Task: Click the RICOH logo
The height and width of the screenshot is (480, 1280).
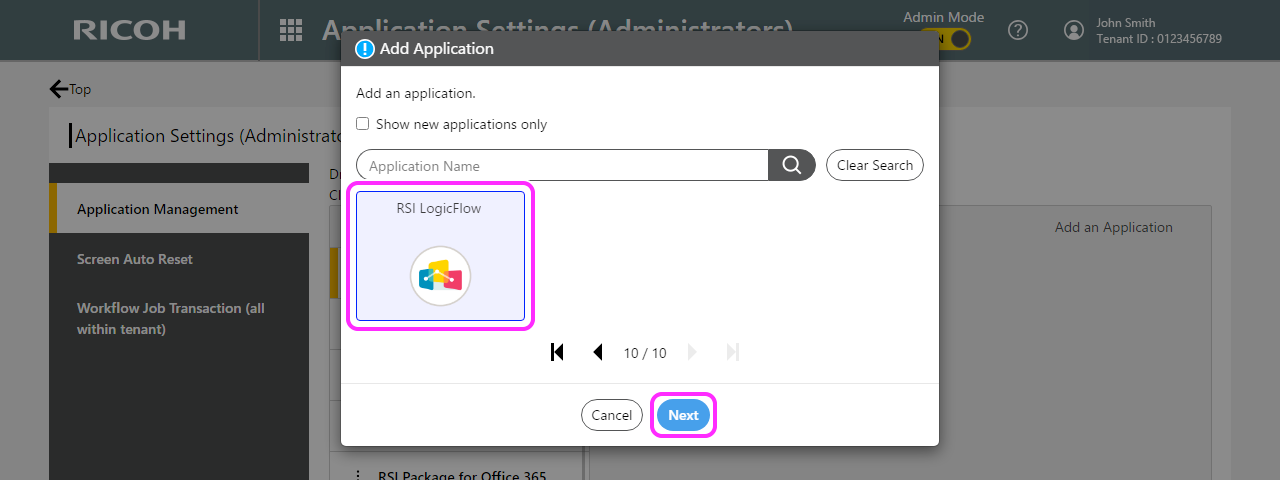Action: (129, 30)
